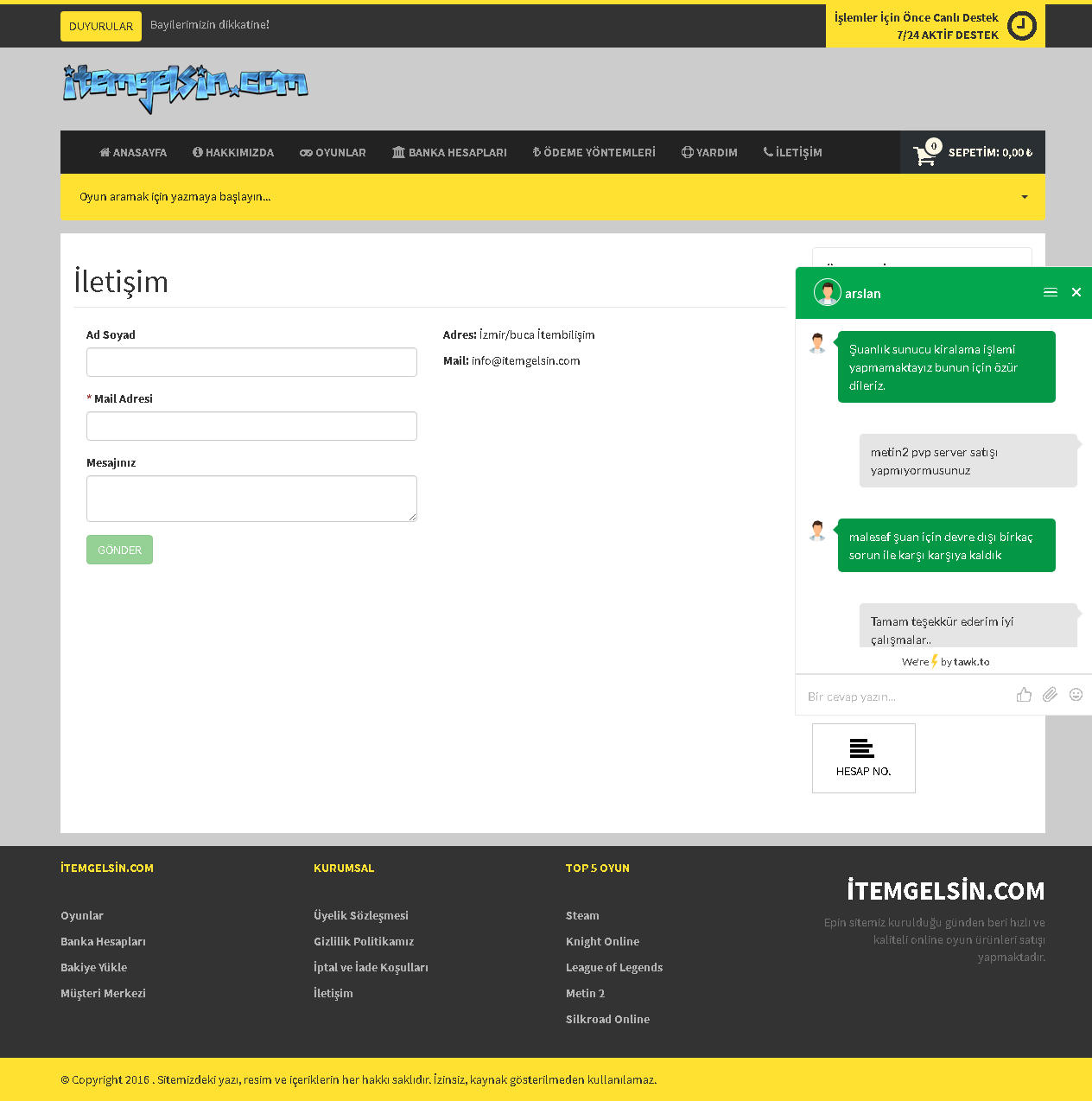Click the DUYURULAR announcements button

pos(101,27)
